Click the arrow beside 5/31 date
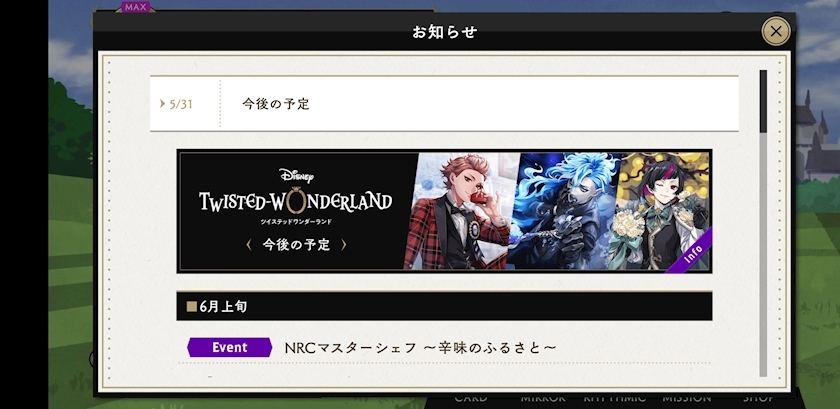The image size is (840, 409). click(162, 103)
